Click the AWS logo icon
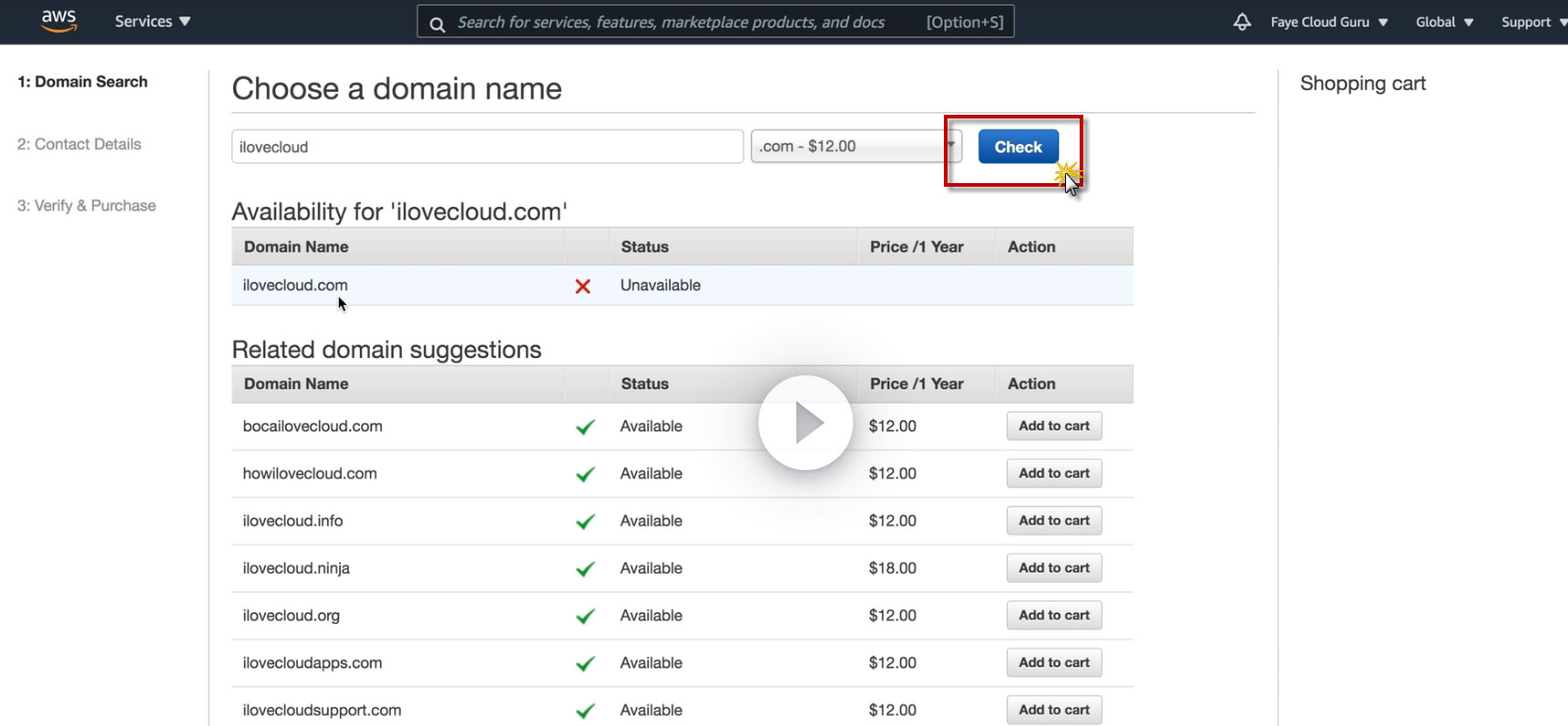This screenshot has height=726, width=1568. coord(58,21)
